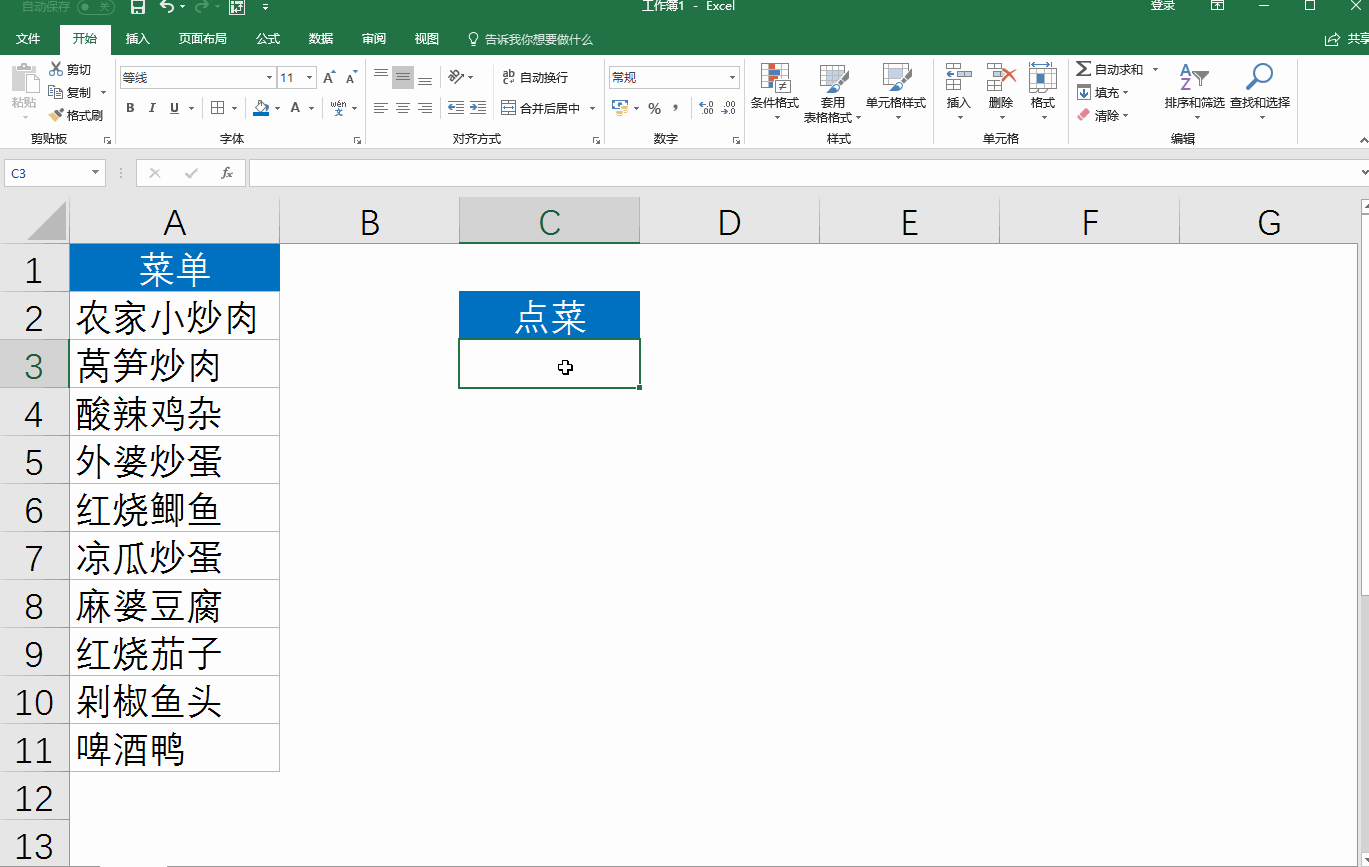Toggle Wrap Text (自动换行)
The height and width of the screenshot is (867, 1369).
tap(535, 77)
